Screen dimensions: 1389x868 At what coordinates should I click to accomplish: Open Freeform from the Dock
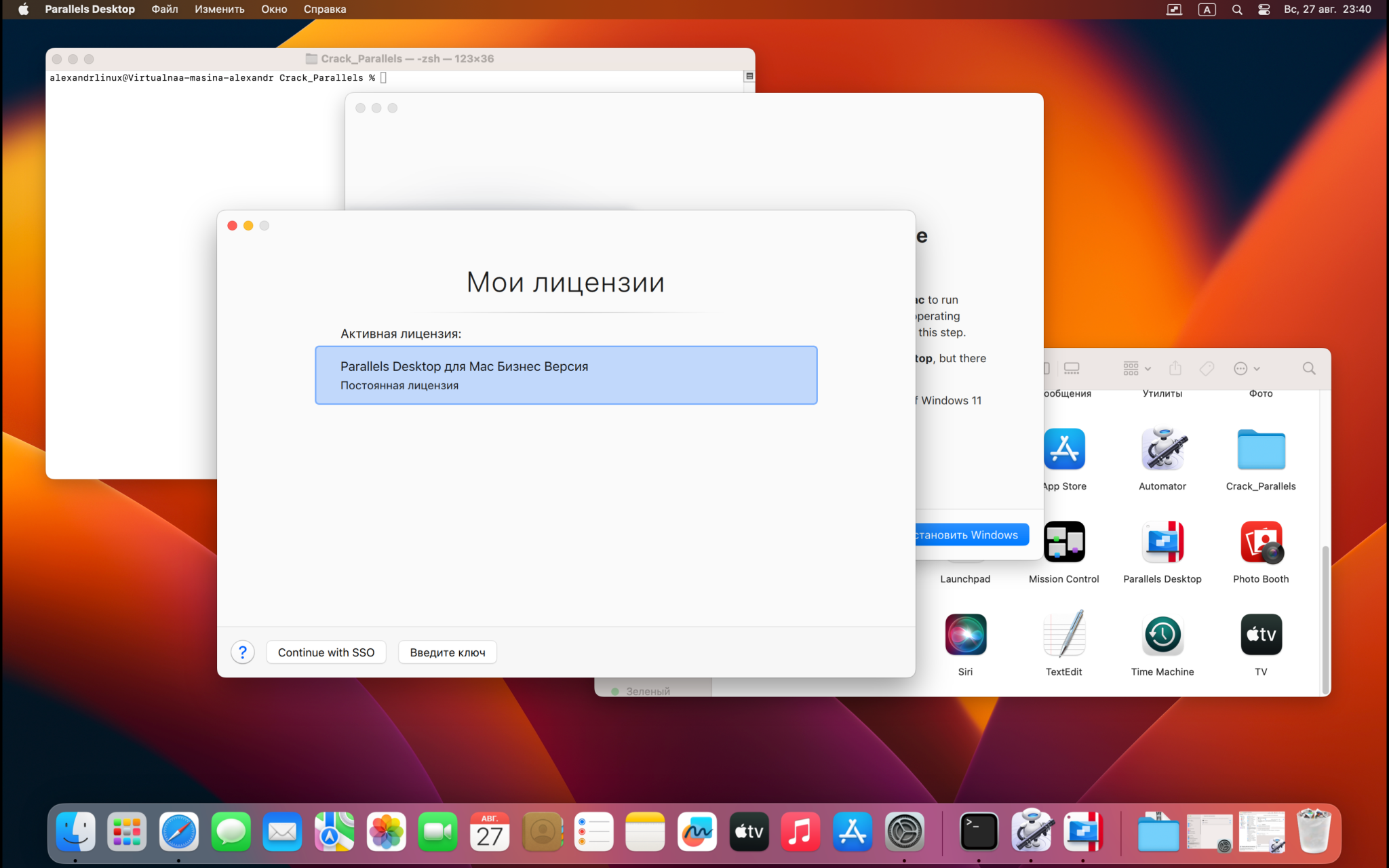697,831
